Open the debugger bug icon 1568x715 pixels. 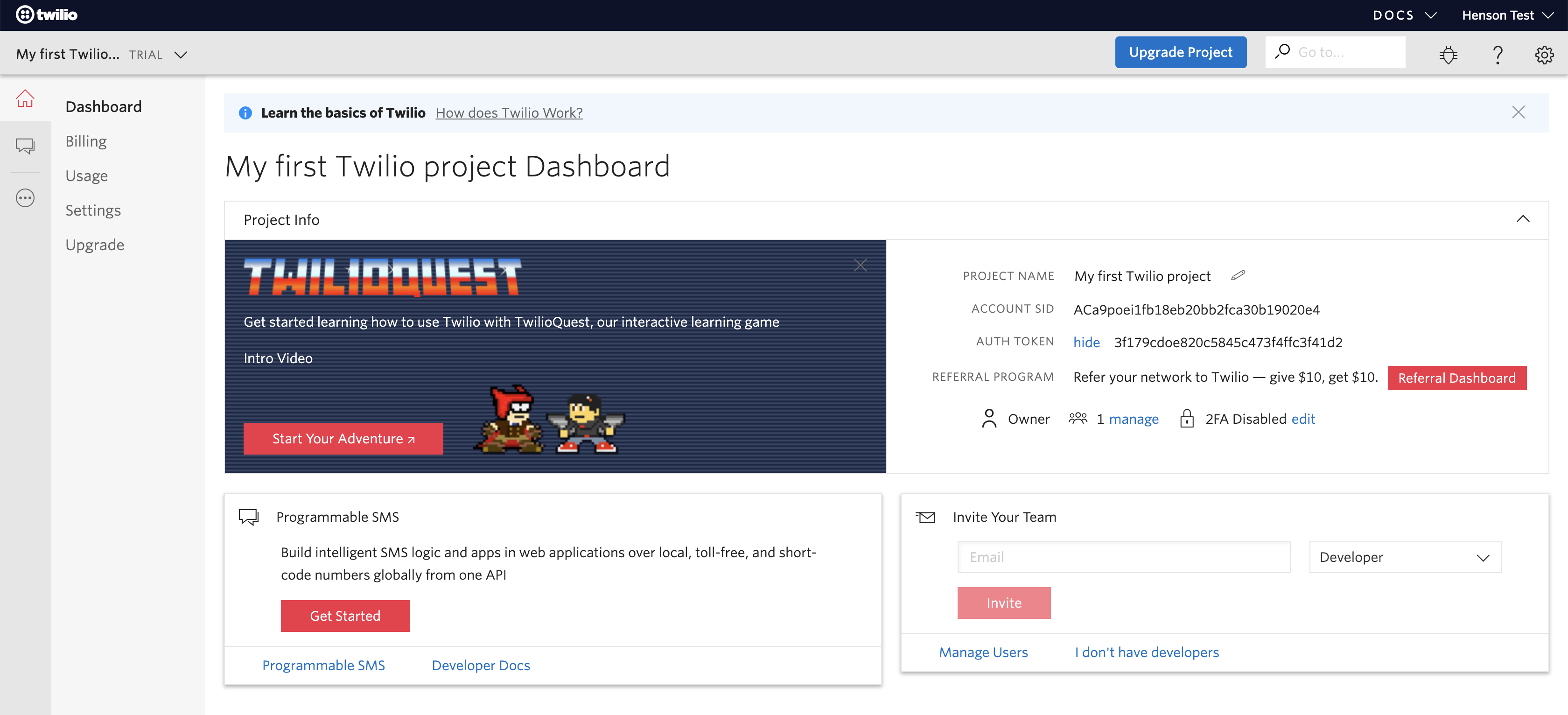(x=1448, y=54)
